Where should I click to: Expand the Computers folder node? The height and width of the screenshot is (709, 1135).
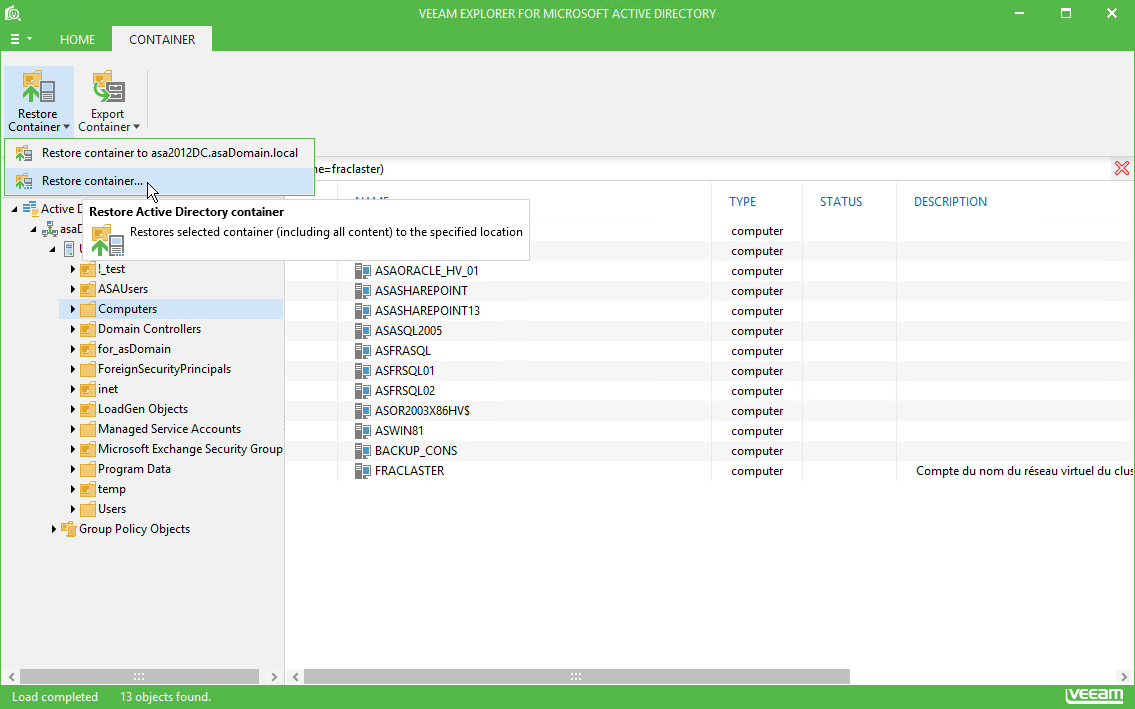72,309
